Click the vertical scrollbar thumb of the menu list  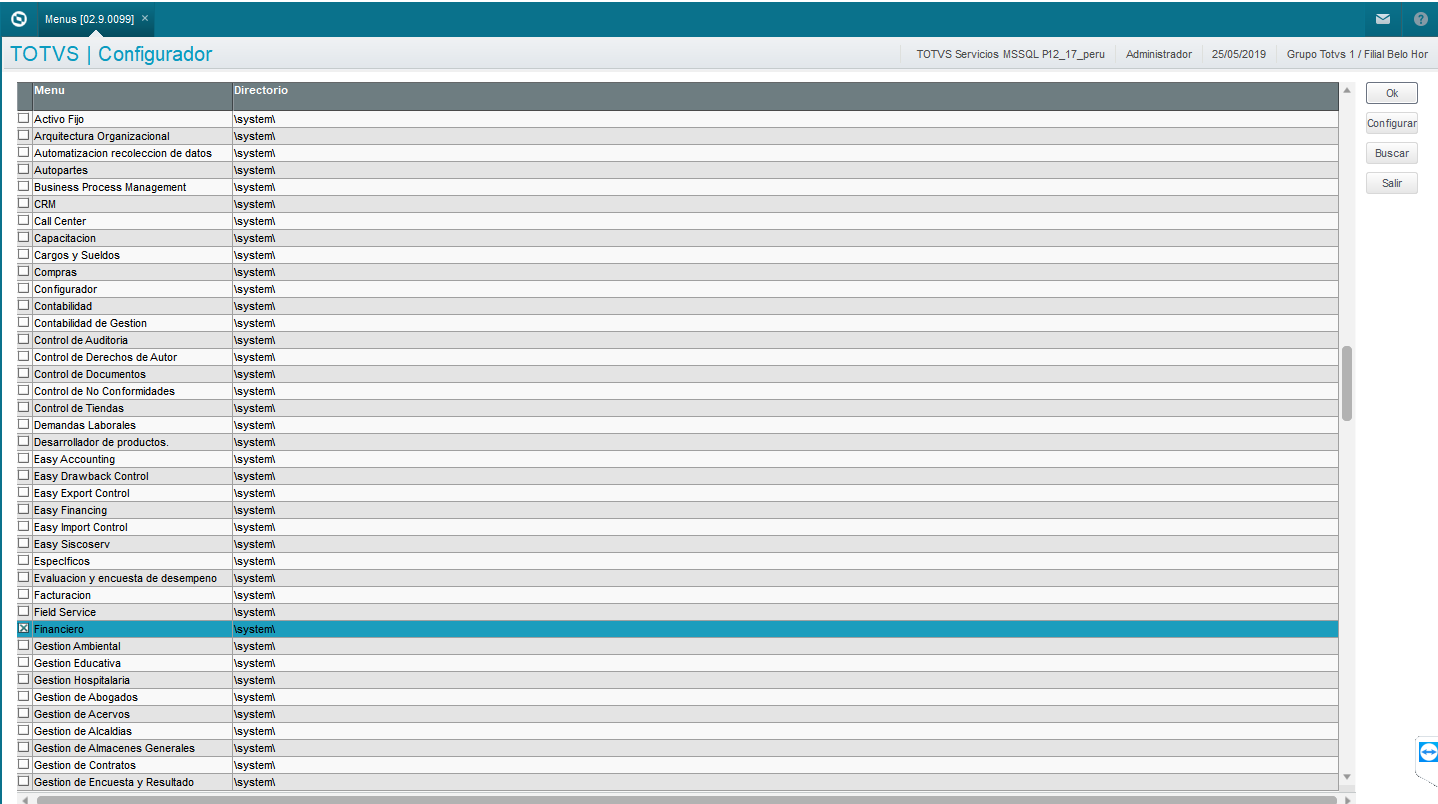point(1346,383)
